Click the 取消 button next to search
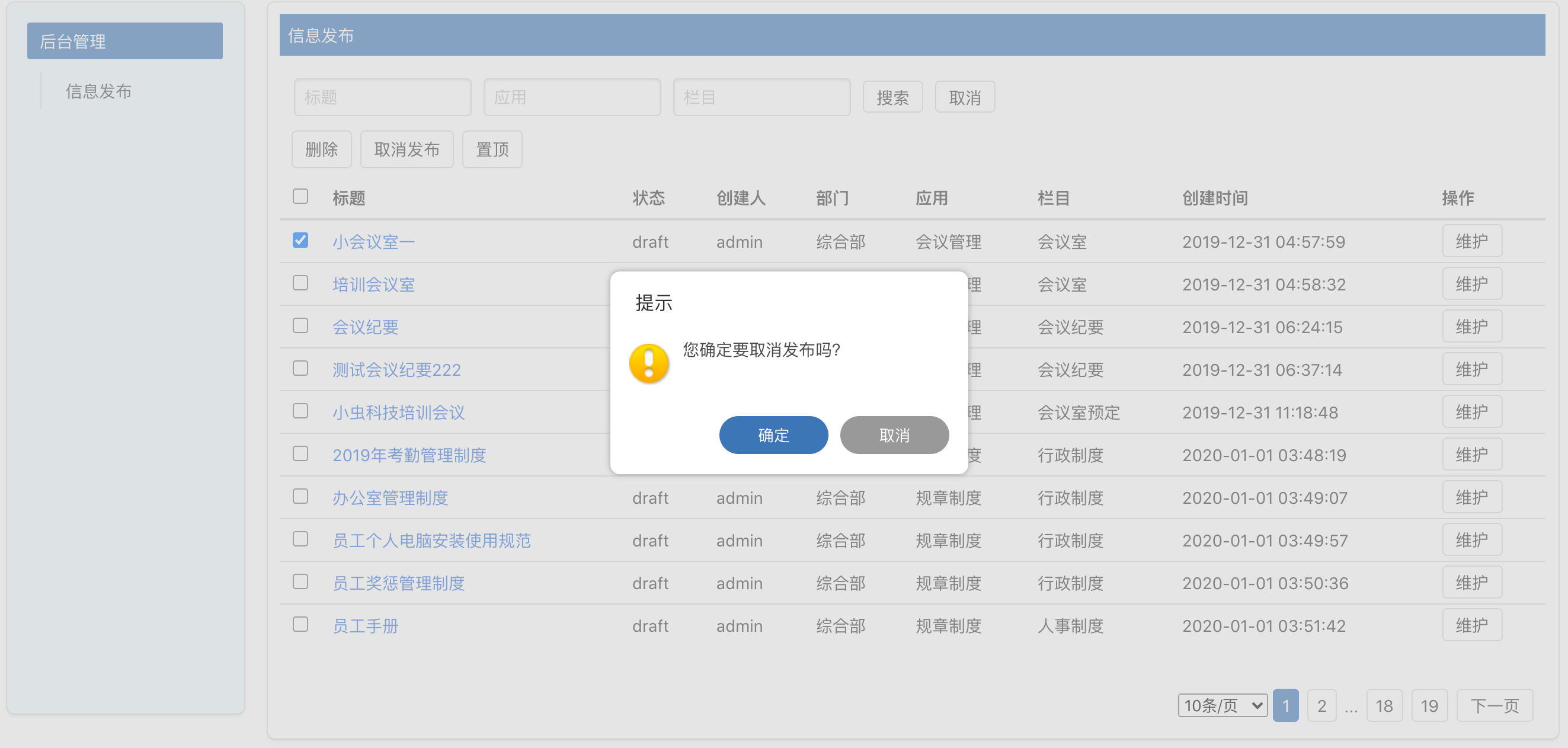The height and width of the screenshot is (748, 1568). point(965,97)
